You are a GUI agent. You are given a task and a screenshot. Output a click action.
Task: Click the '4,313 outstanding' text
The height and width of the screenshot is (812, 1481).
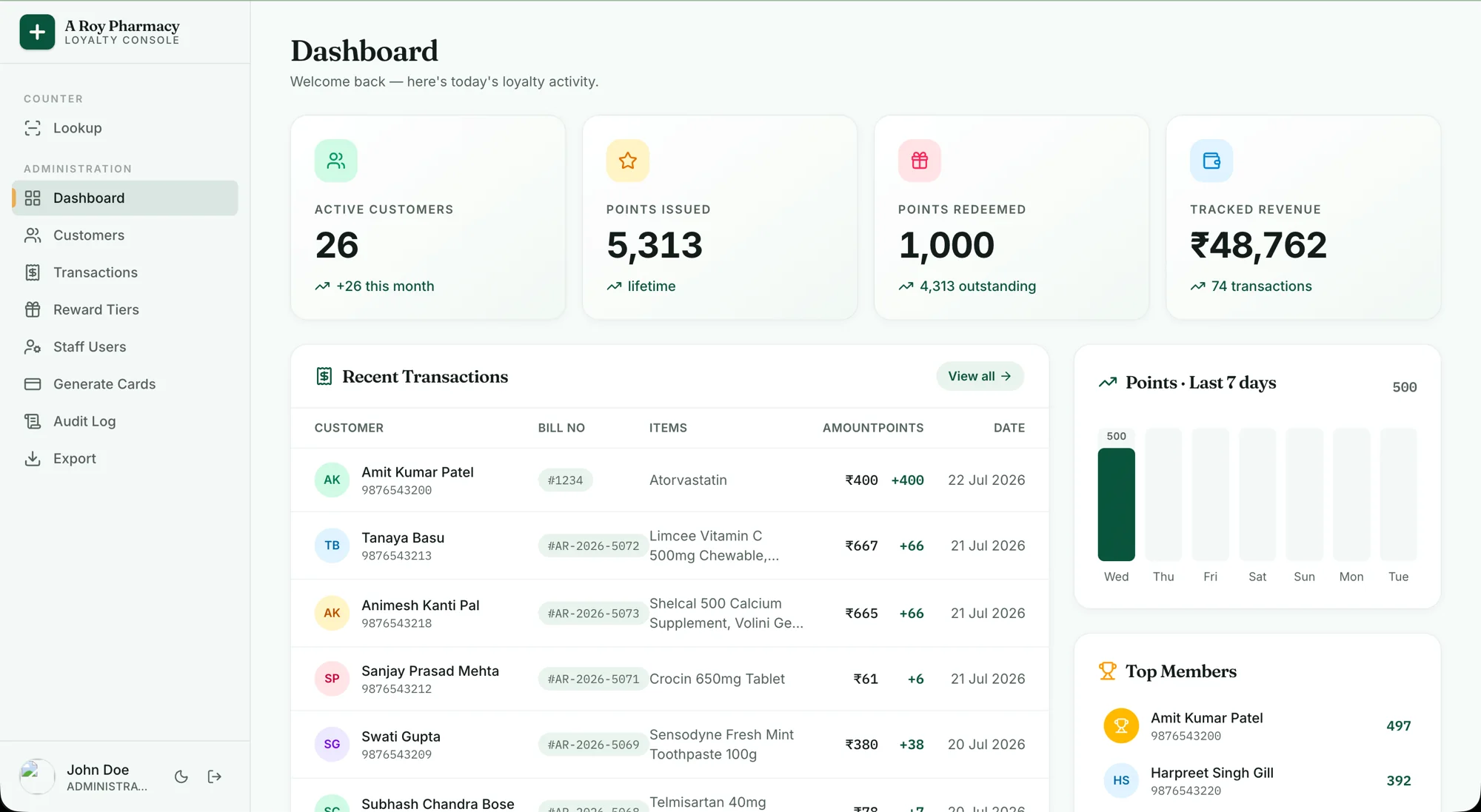pos(977,286)
